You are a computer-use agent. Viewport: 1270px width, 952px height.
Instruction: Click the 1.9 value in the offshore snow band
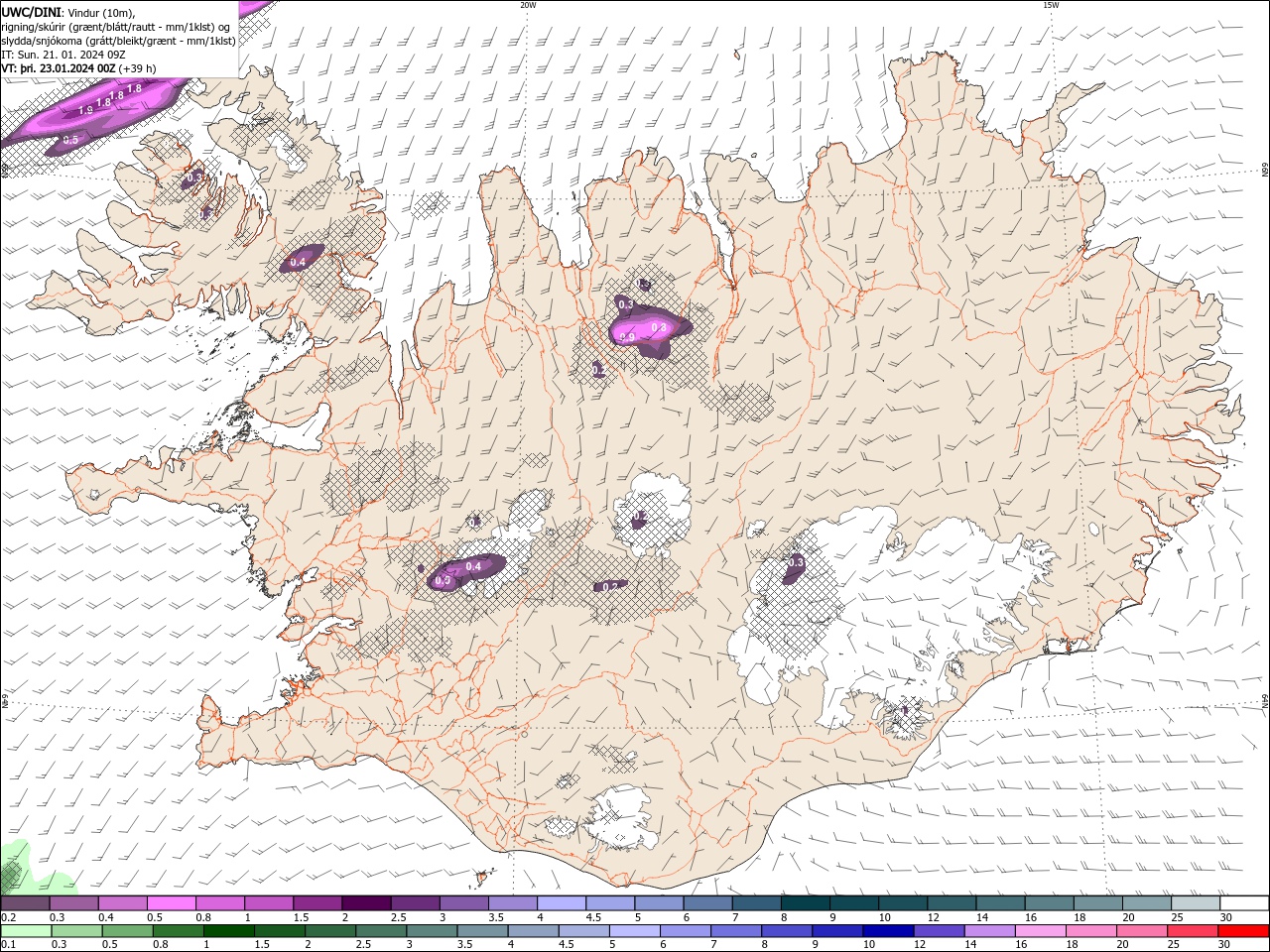[x=85, y=110]
